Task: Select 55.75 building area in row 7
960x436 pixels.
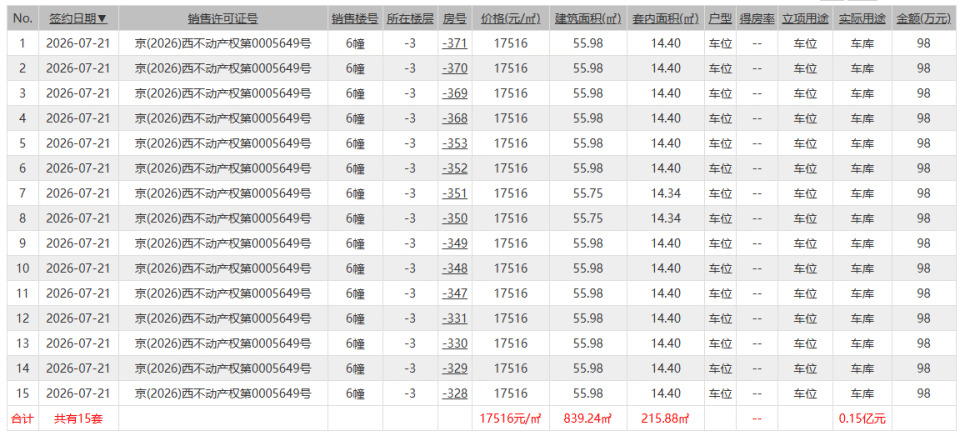Action: coord(588,194)
